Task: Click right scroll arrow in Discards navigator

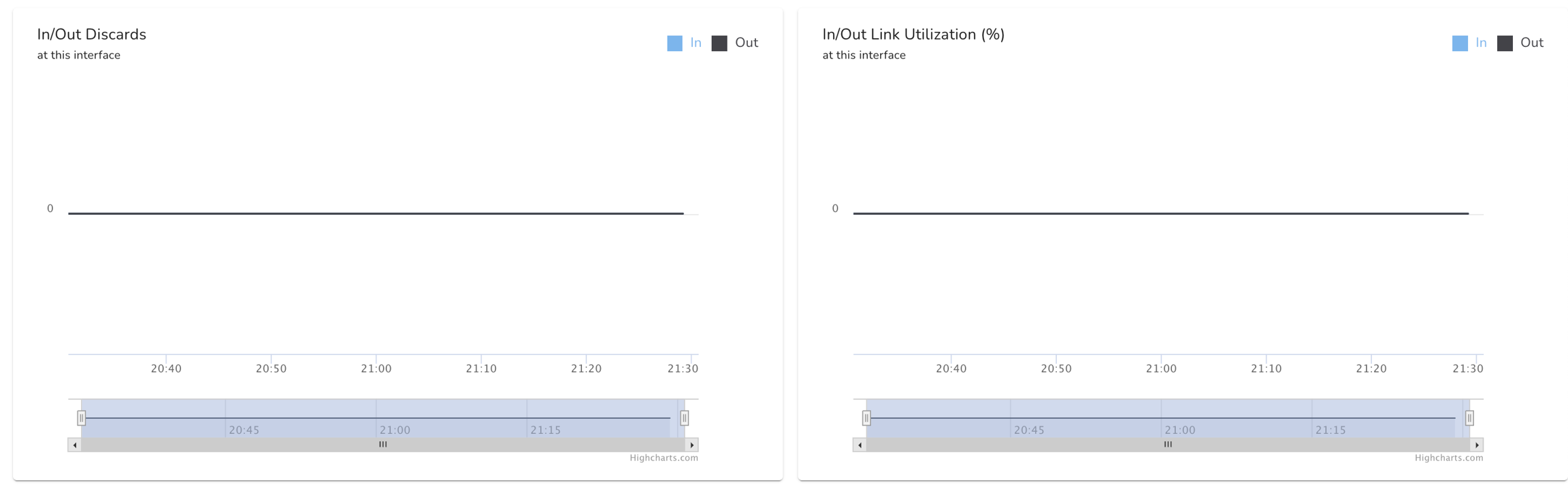Action: 692,445
